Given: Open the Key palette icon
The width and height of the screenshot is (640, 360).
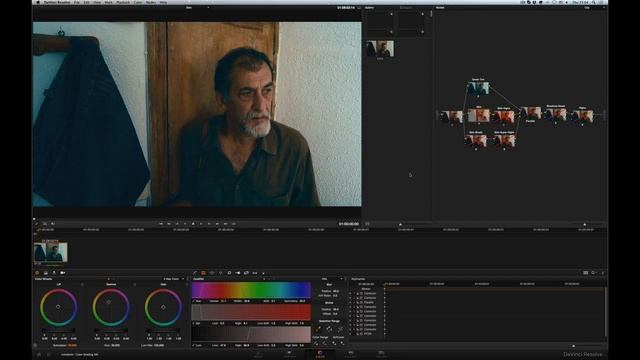Looking at the screenshot, I should [238, 273].
